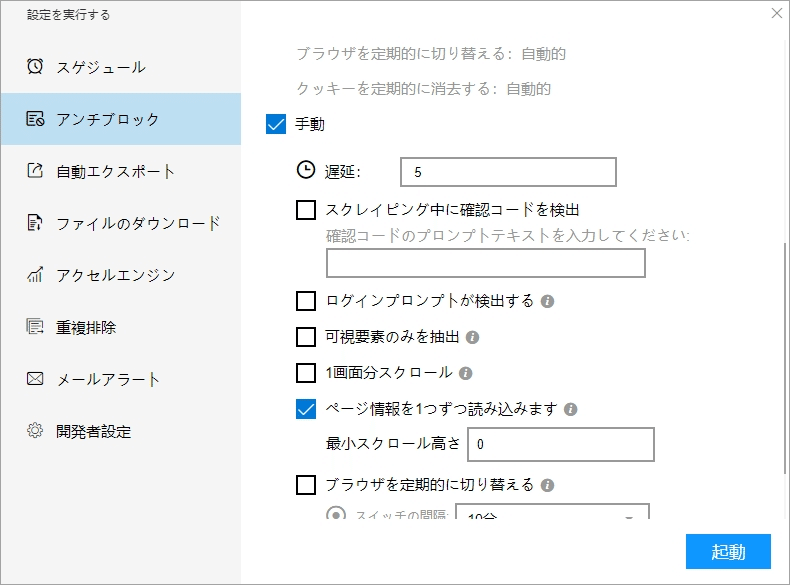Enable スクレイピング中に確認コードを検出 checkbox

point(307,210)
